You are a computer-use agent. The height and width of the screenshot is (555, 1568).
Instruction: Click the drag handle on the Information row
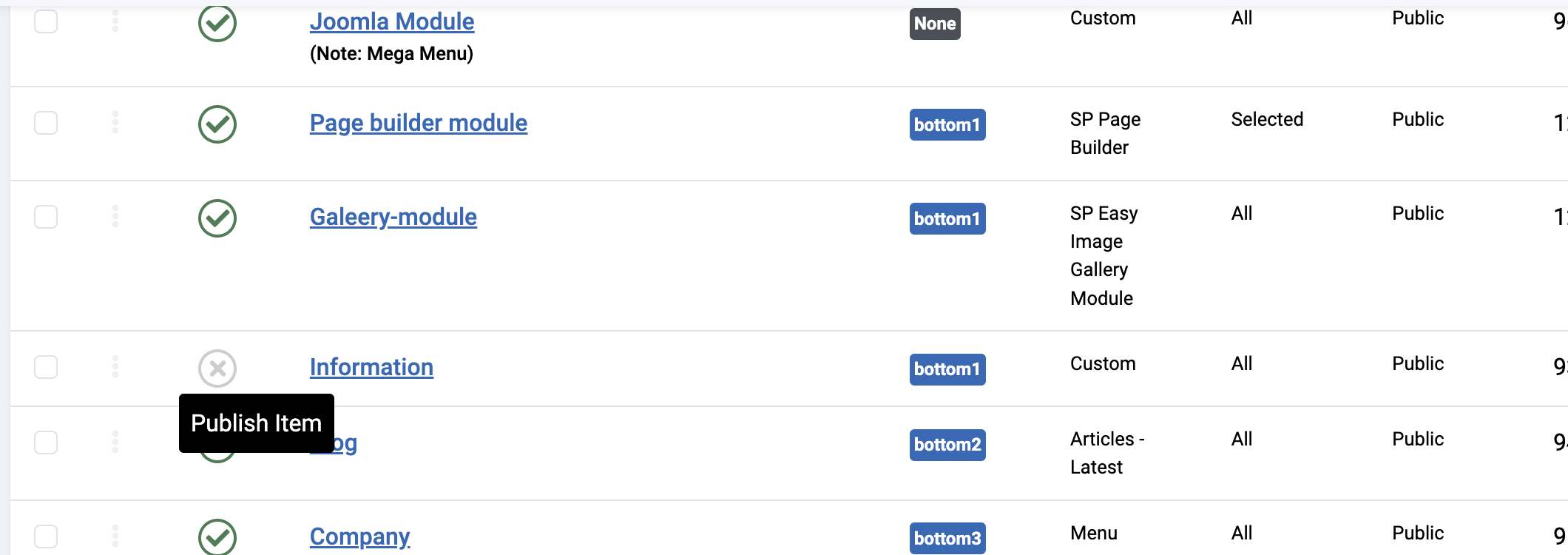pos(115,367)
